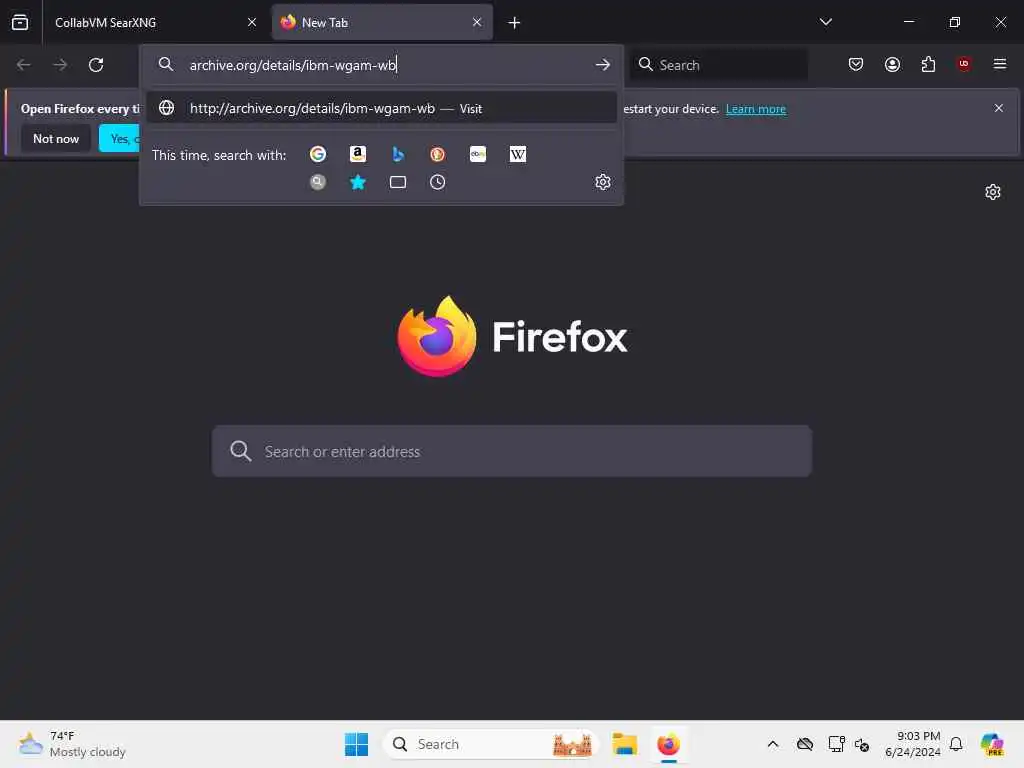The image size is (1024, 768).
Task: Select the New Tab tab
Action: pos(382,22)
